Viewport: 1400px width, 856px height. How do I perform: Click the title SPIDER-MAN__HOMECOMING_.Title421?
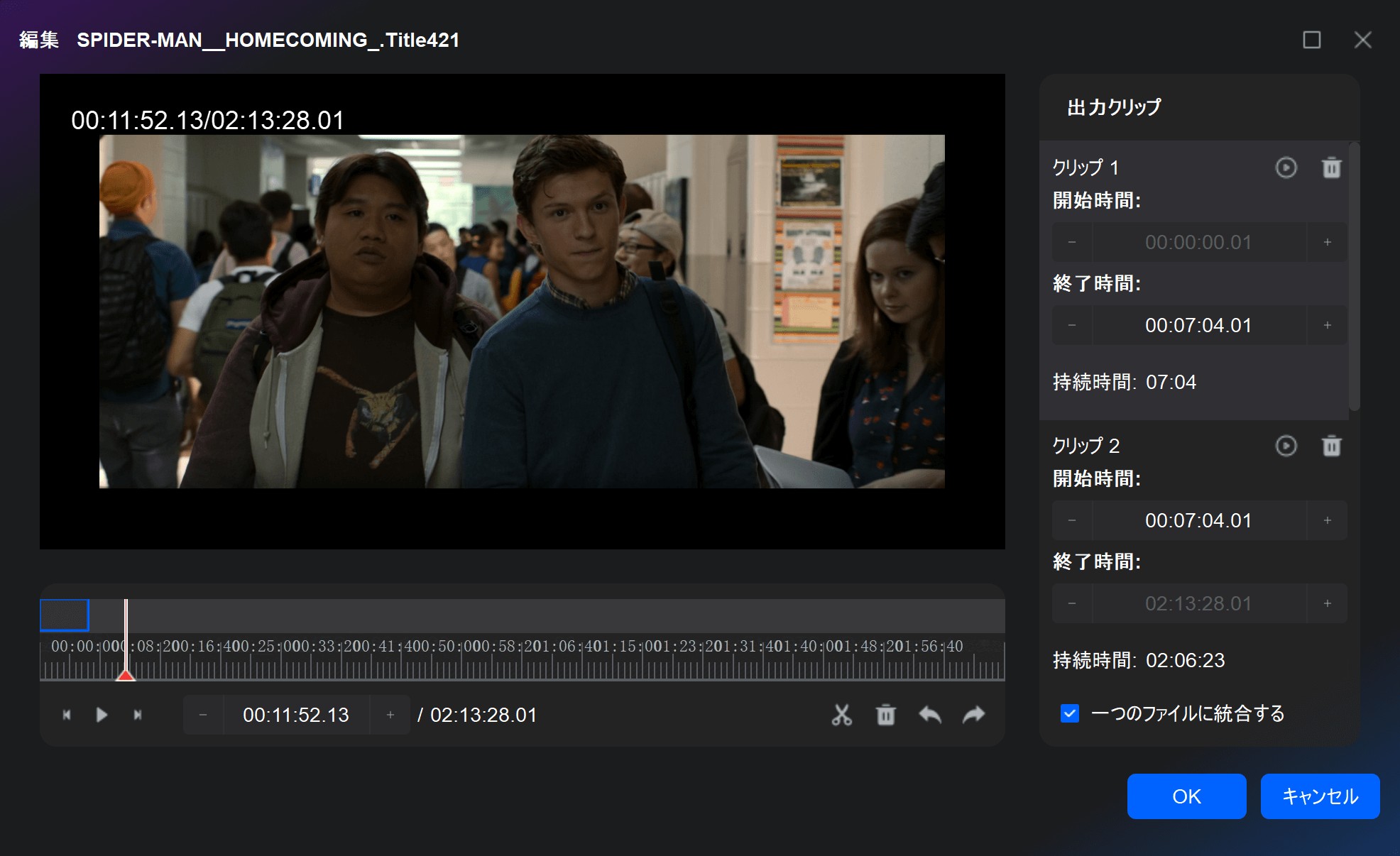[268, 40]
